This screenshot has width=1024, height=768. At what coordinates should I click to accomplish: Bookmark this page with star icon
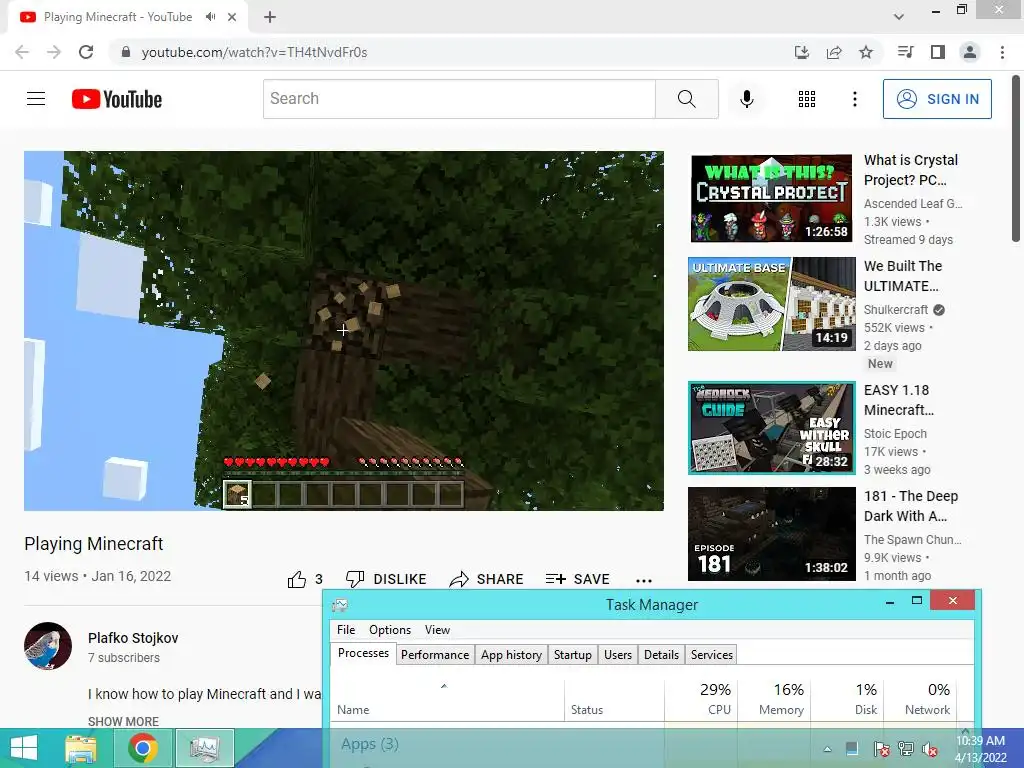(x=866, y=52)
